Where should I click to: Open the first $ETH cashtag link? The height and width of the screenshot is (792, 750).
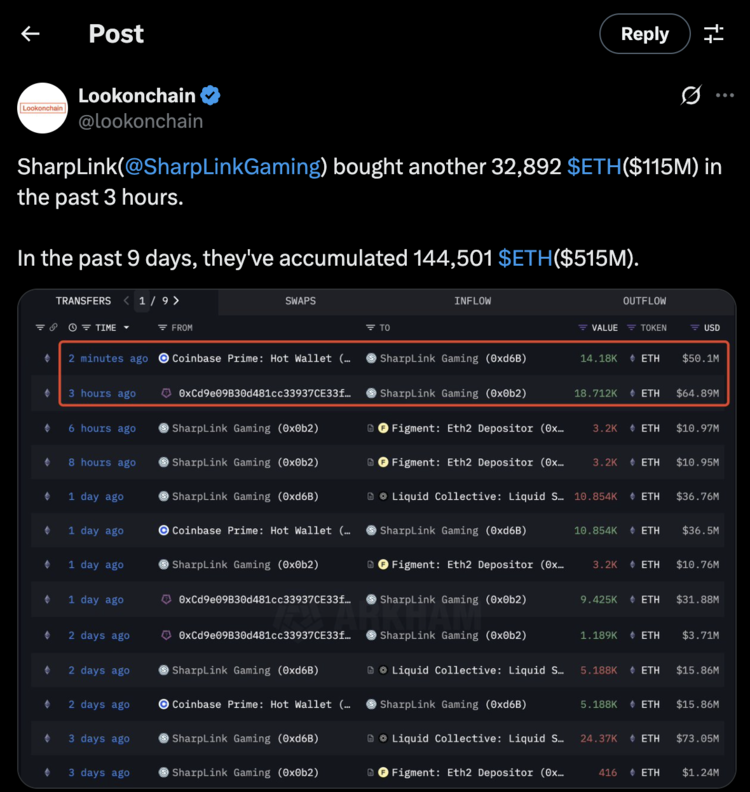(594, 167)
